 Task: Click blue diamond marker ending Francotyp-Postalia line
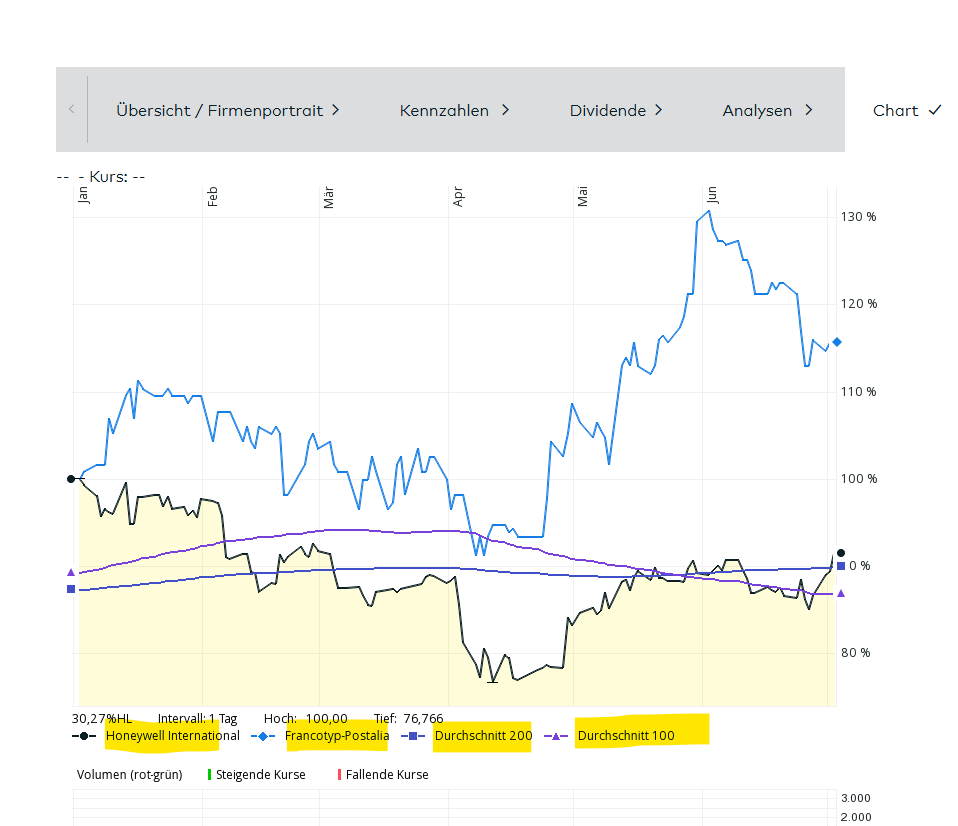click(x=837, y=342)
